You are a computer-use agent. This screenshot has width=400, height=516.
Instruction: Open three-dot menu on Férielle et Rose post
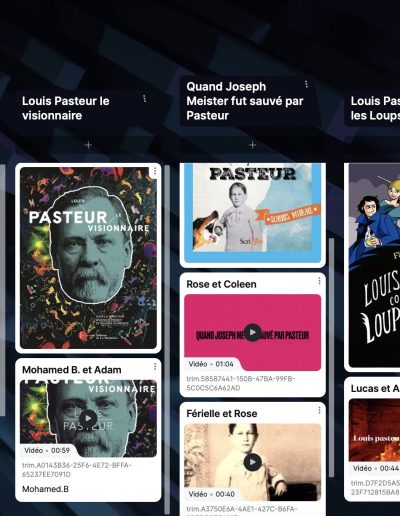point(319,410)
